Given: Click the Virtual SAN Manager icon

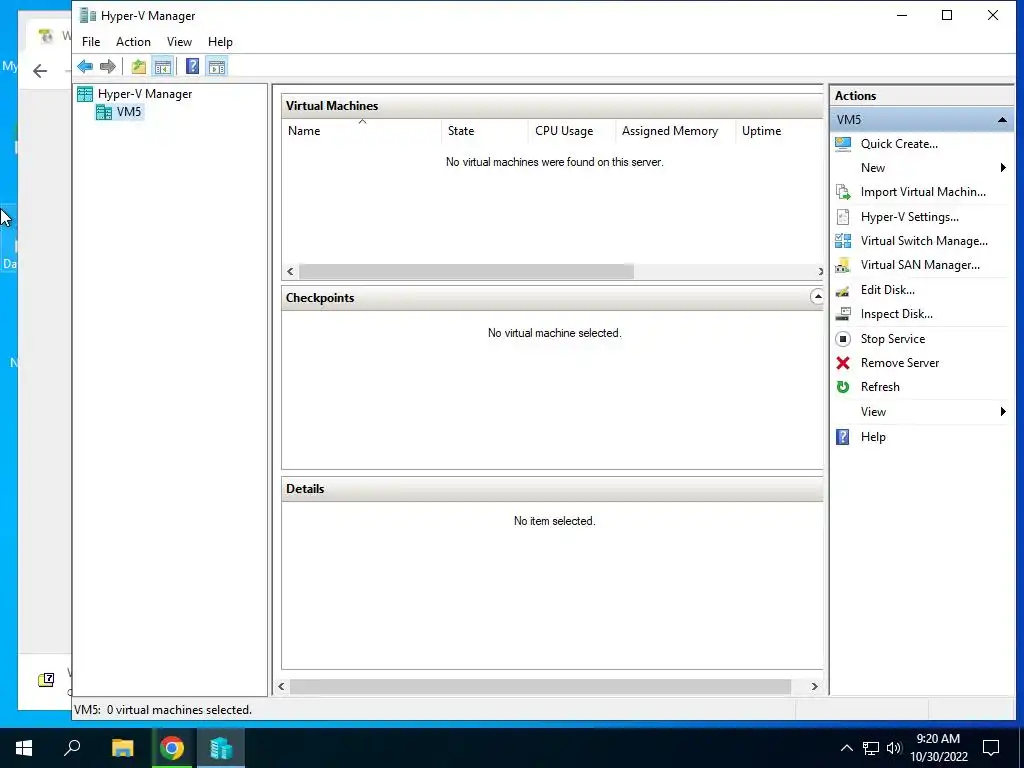Looking at the screenshot, I should [x=843, y=265].
